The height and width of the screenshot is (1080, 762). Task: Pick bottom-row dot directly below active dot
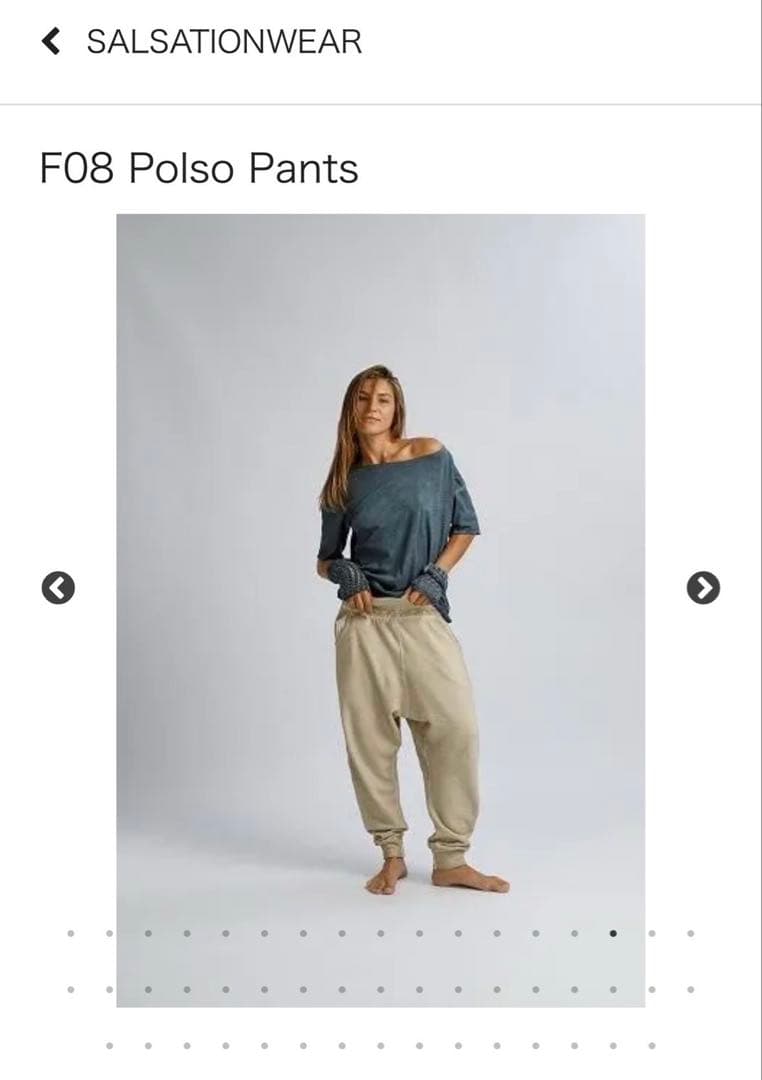pyautogui.click(x=613, y=1046)
